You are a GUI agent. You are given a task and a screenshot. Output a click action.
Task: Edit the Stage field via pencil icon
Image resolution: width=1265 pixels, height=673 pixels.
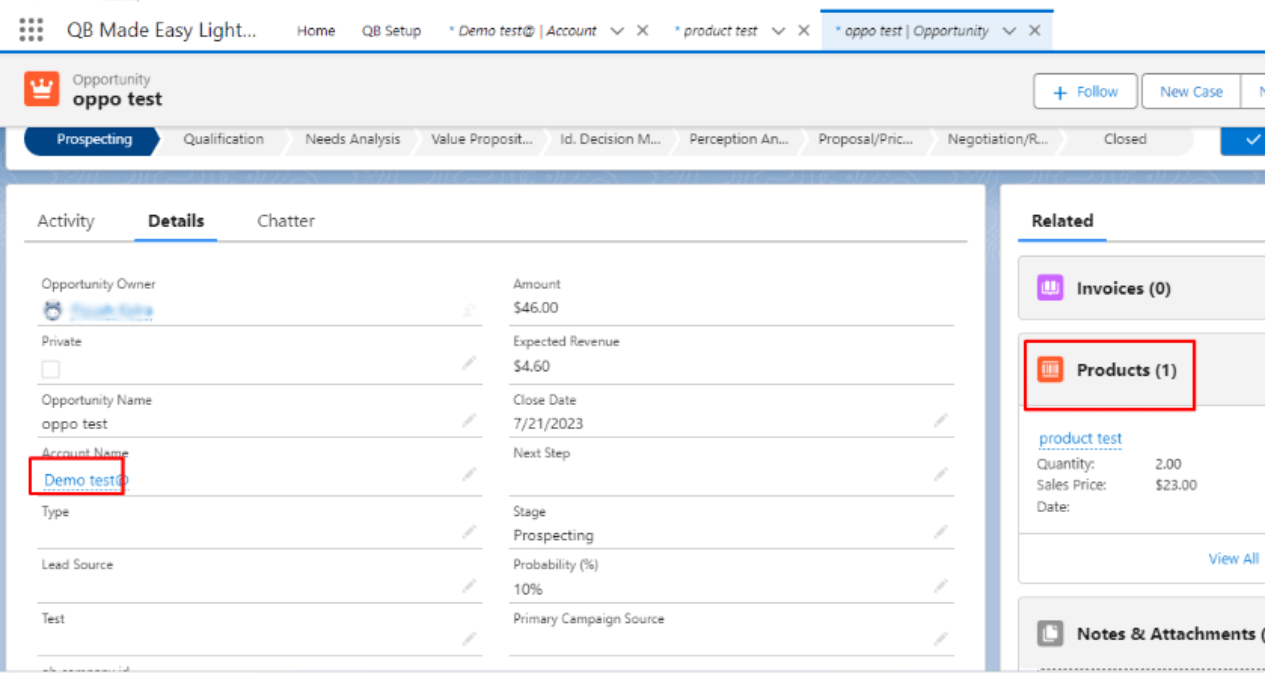(940, 532)
